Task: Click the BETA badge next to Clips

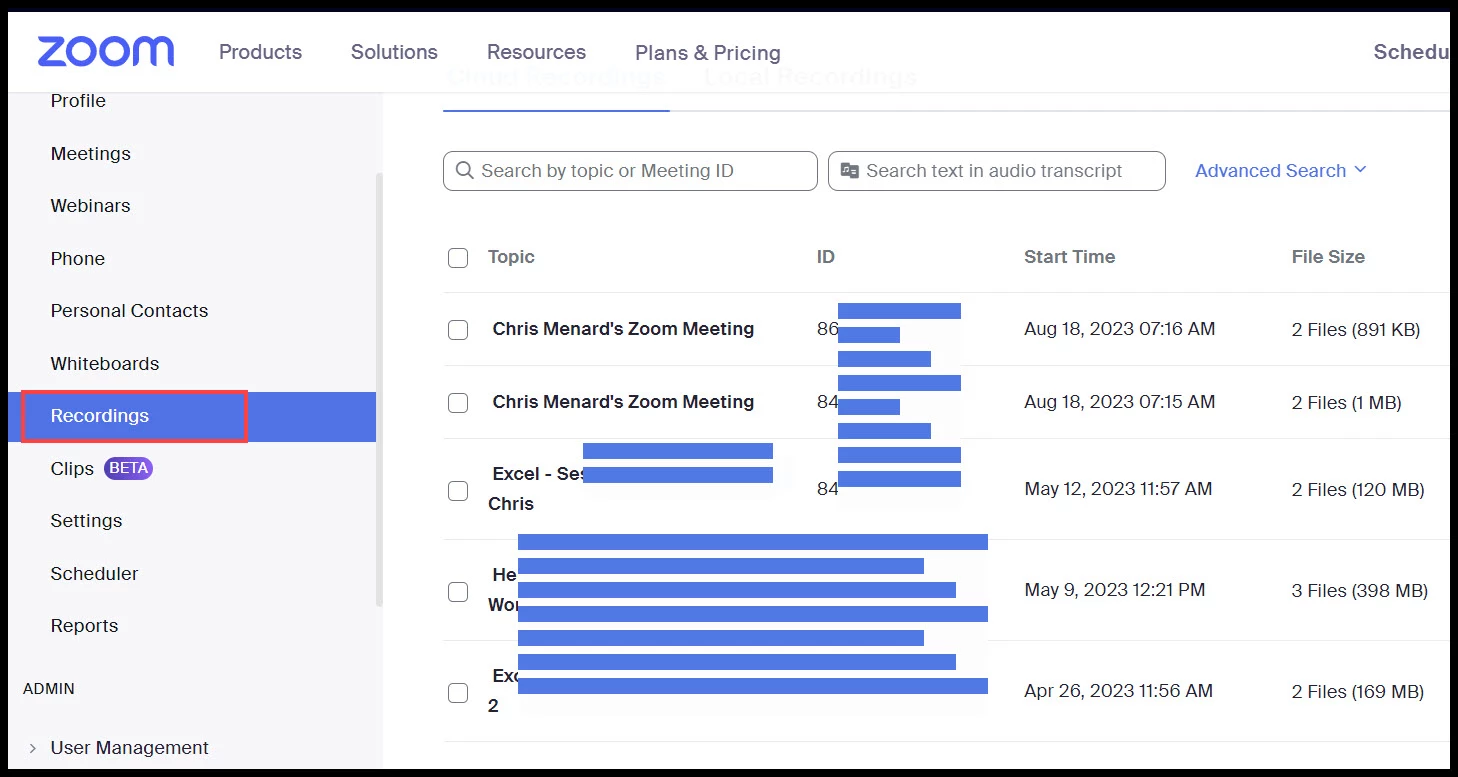Action: [x=129, y=468]
